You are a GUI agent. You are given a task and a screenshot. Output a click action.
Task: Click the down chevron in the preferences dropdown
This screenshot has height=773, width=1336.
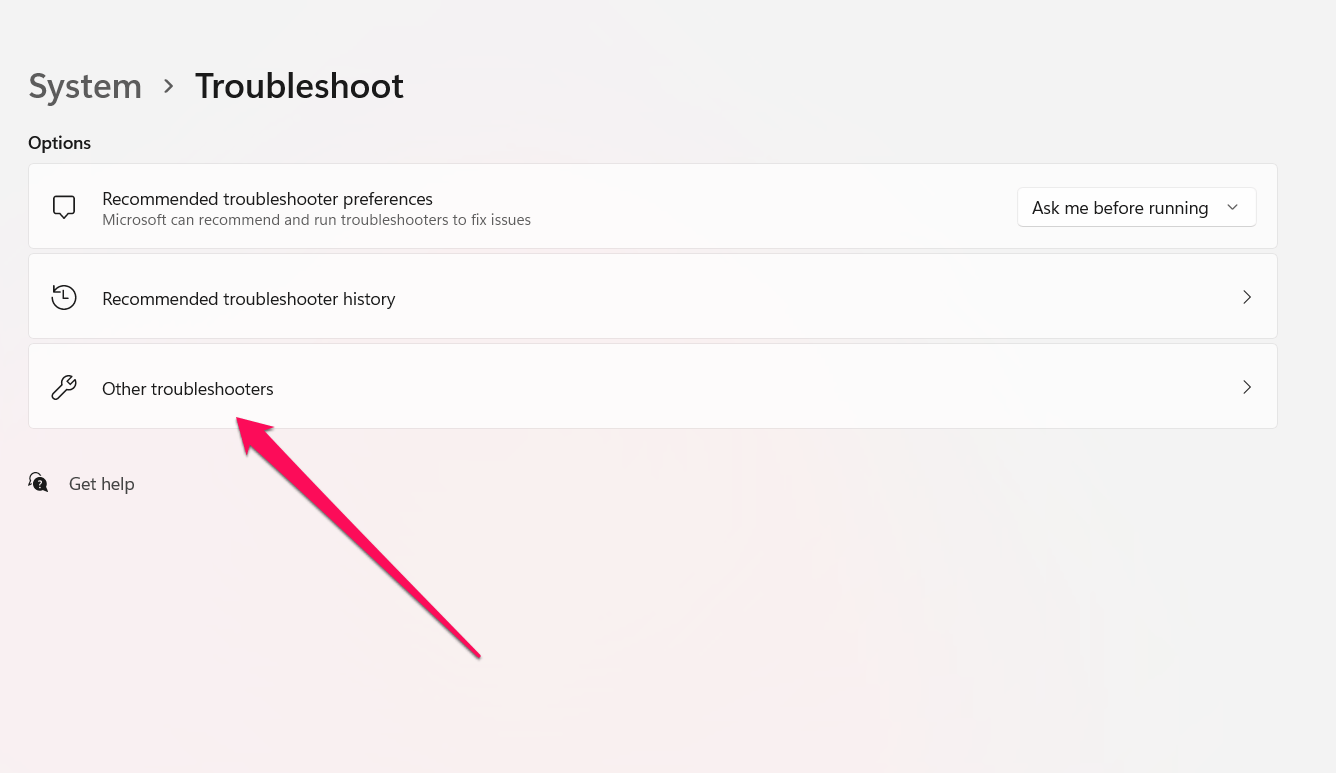1232,207
